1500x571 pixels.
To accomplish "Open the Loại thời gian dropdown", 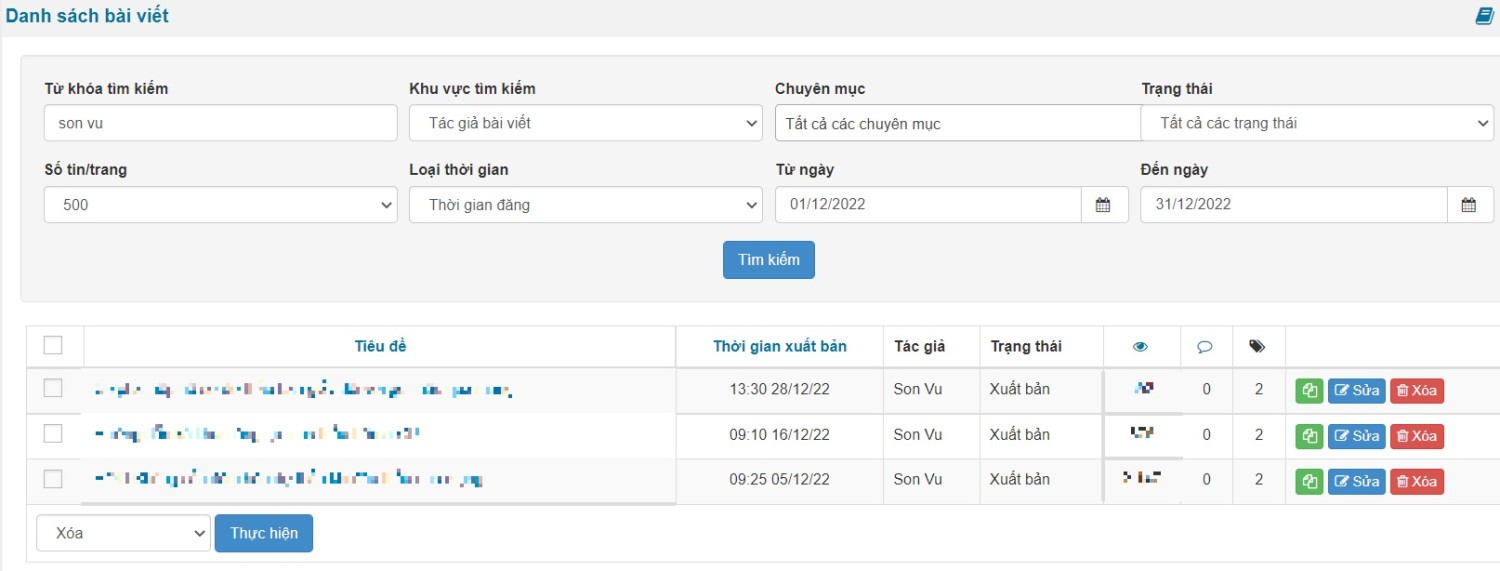I will click(586, 205).
